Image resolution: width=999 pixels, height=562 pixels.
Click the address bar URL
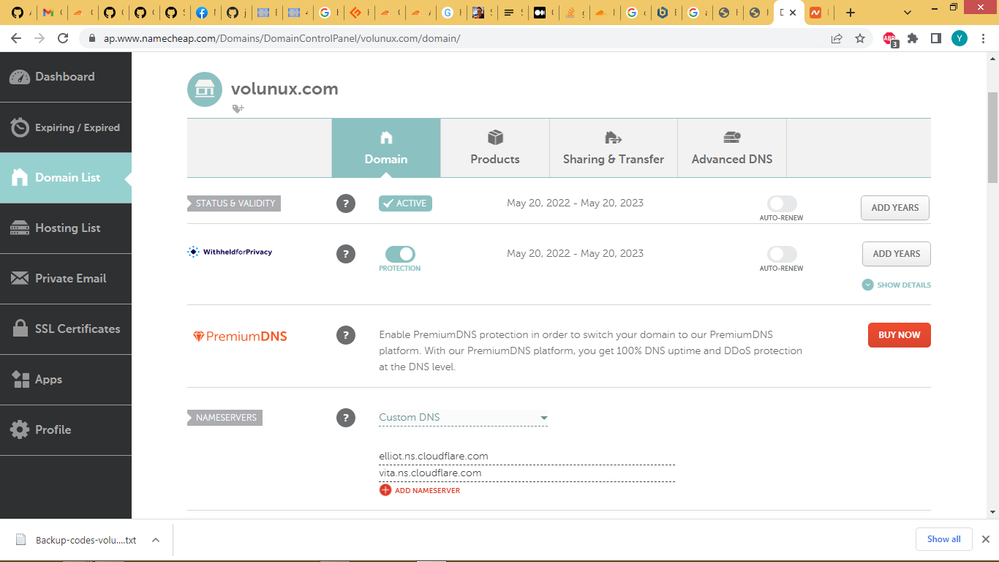[282, 38]
